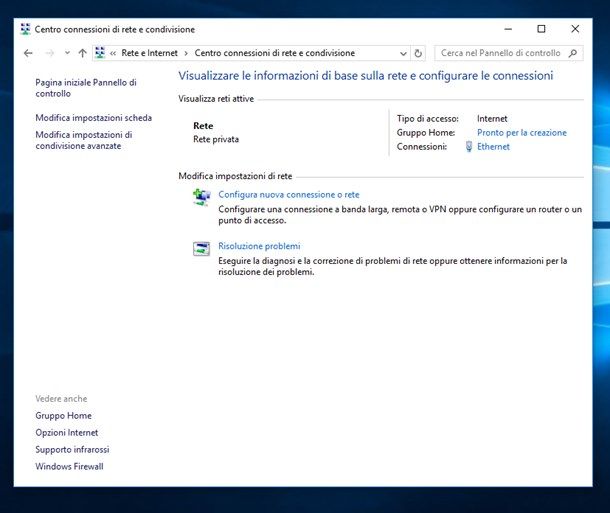
Task: Open Modifica impostazioni di condivisione avanzate
Action: click(83, 140)
